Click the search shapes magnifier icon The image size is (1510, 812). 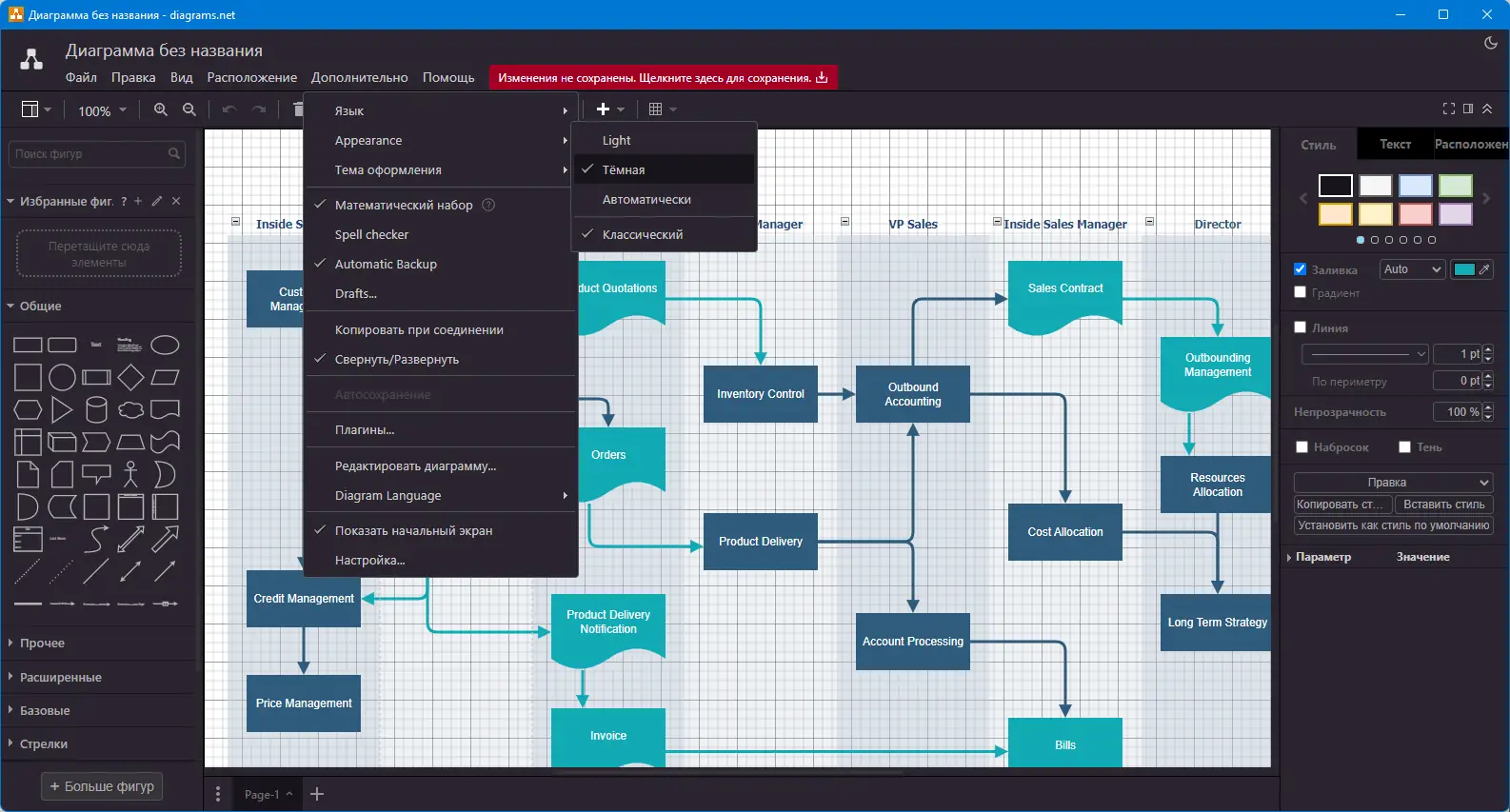174,153
